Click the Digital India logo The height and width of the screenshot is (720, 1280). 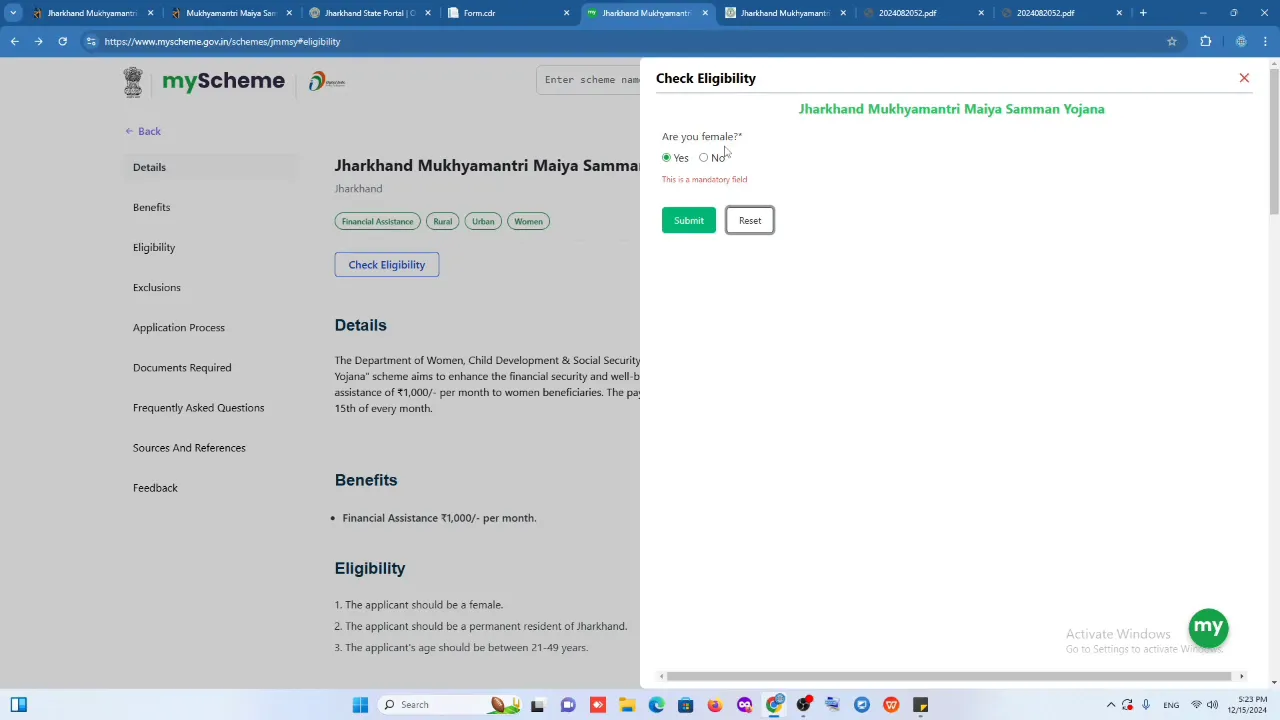(326, 81)
